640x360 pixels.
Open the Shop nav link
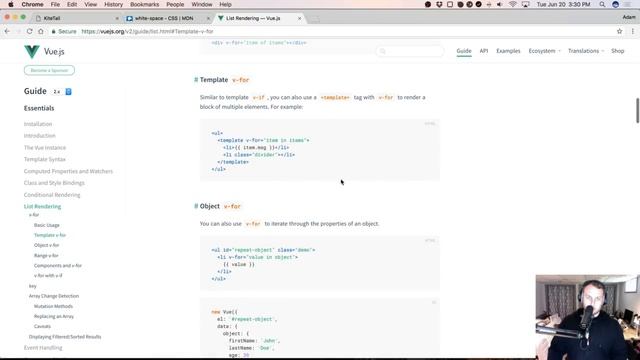click(x=618, y=51)
